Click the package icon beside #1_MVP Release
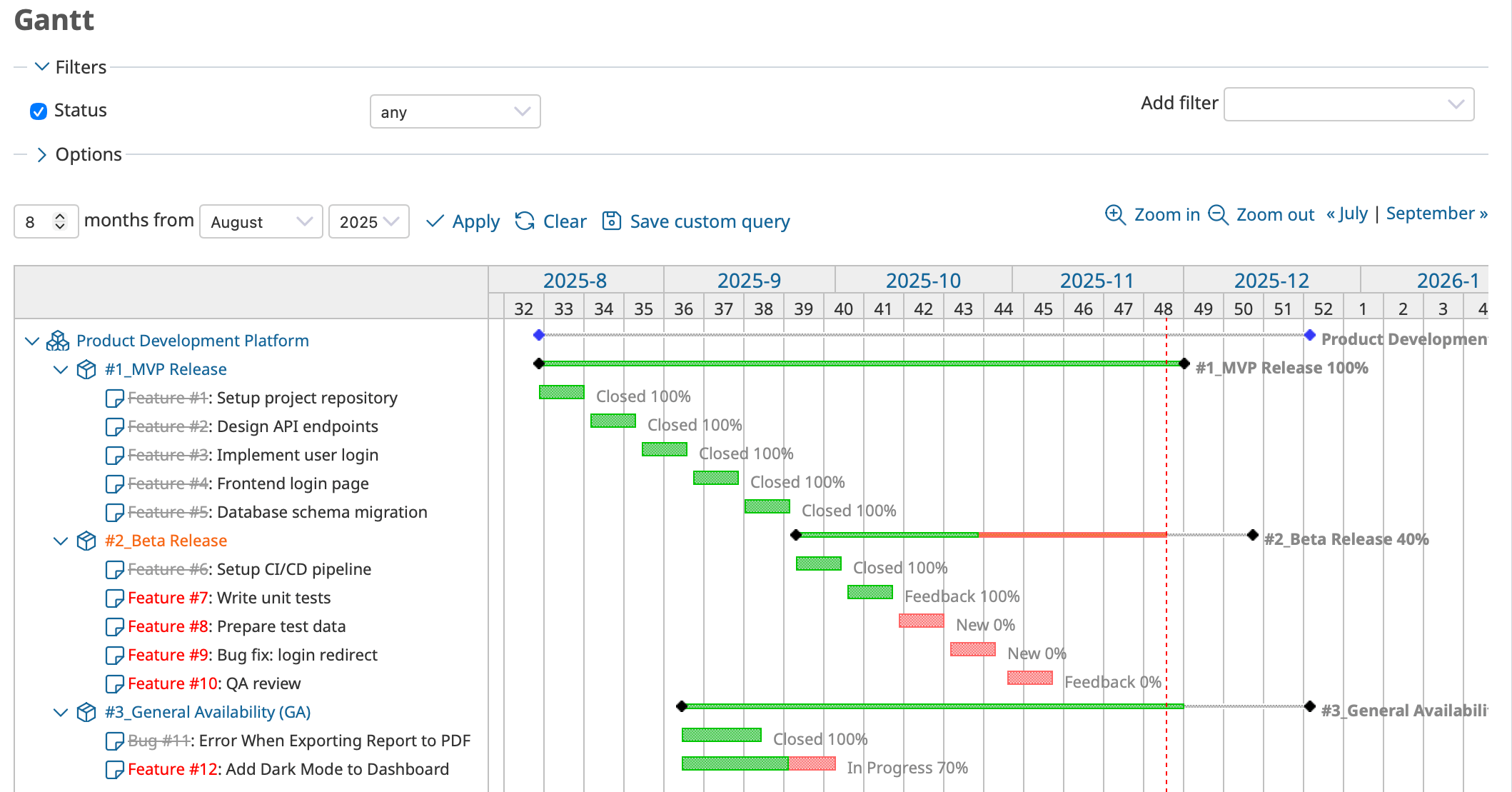The image size is (1512, 792). tap(86, 369)
